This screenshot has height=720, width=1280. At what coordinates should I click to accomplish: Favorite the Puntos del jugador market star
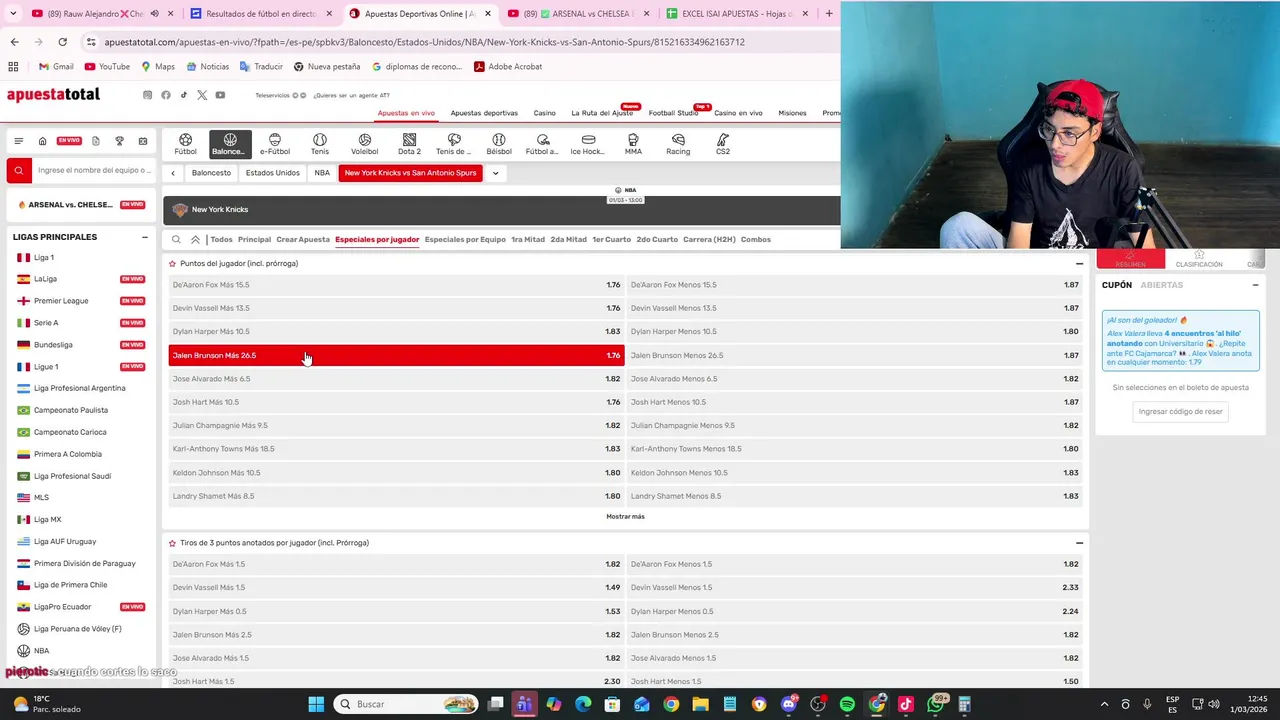(x=172, y=264)
